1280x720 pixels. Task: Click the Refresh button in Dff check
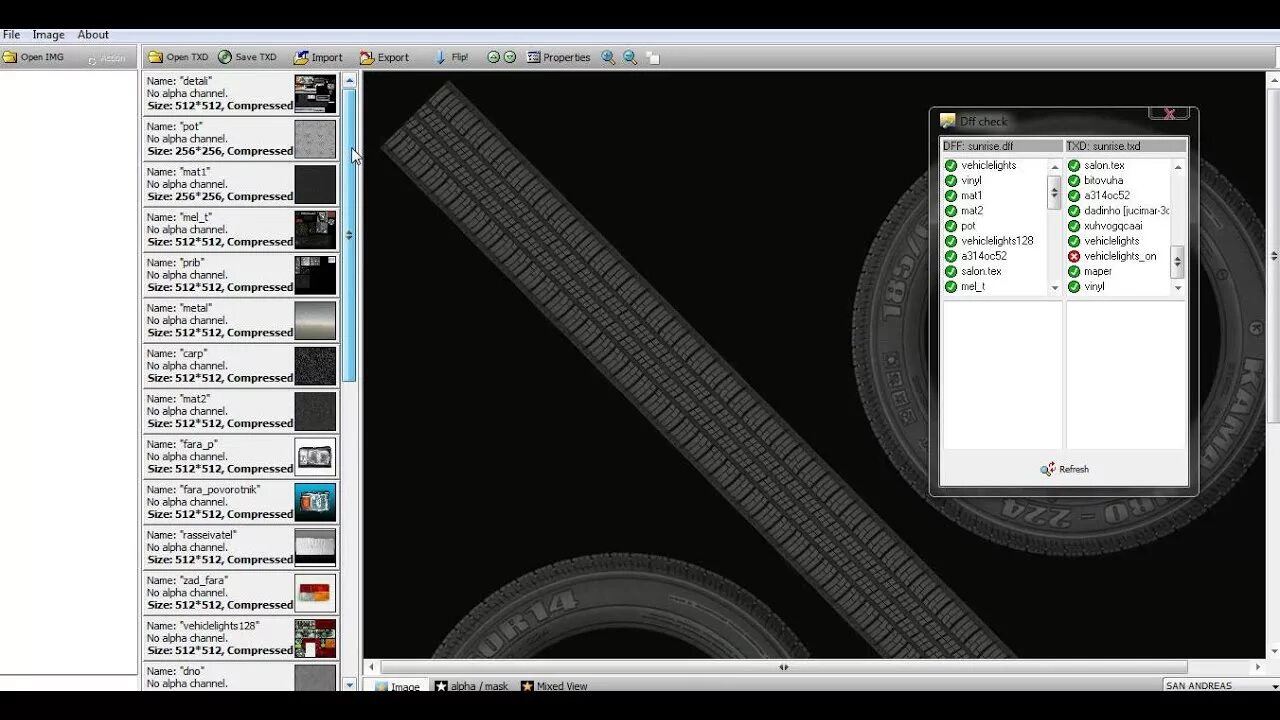tap(1064, 469)
